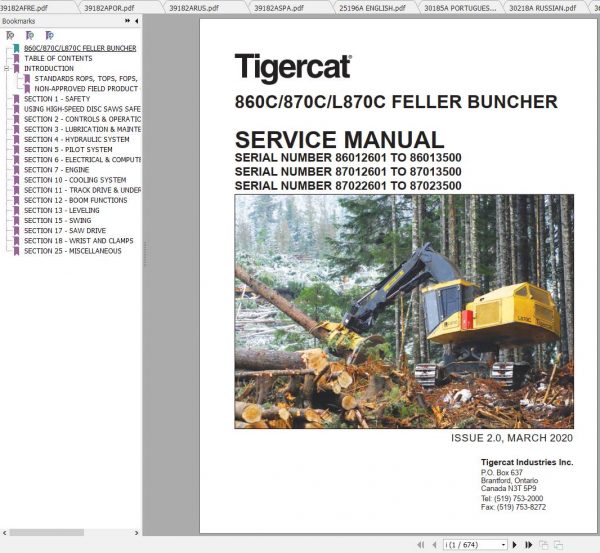Jump to SECTION 6 - ELECTRICAL bookmark
Screen dimensions: 600x553
click(x=82, y=160)
